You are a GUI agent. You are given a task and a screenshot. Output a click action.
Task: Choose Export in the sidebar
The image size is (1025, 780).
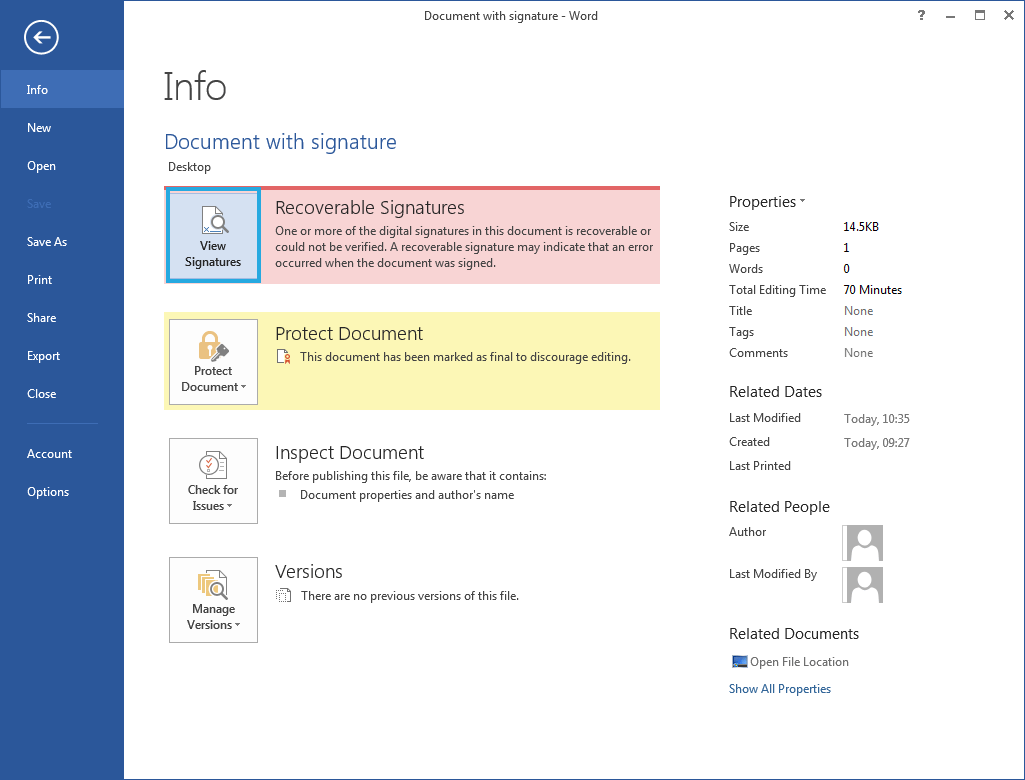[62, 355]
